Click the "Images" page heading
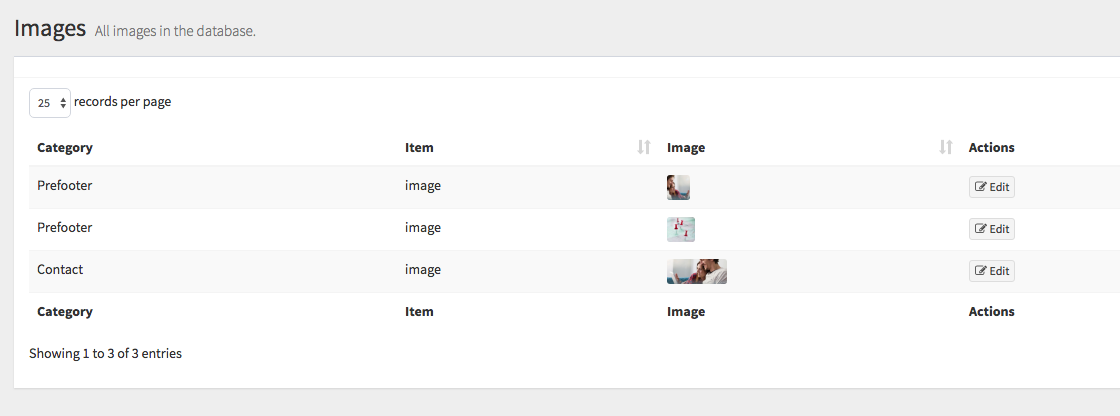 pos(50,28)
